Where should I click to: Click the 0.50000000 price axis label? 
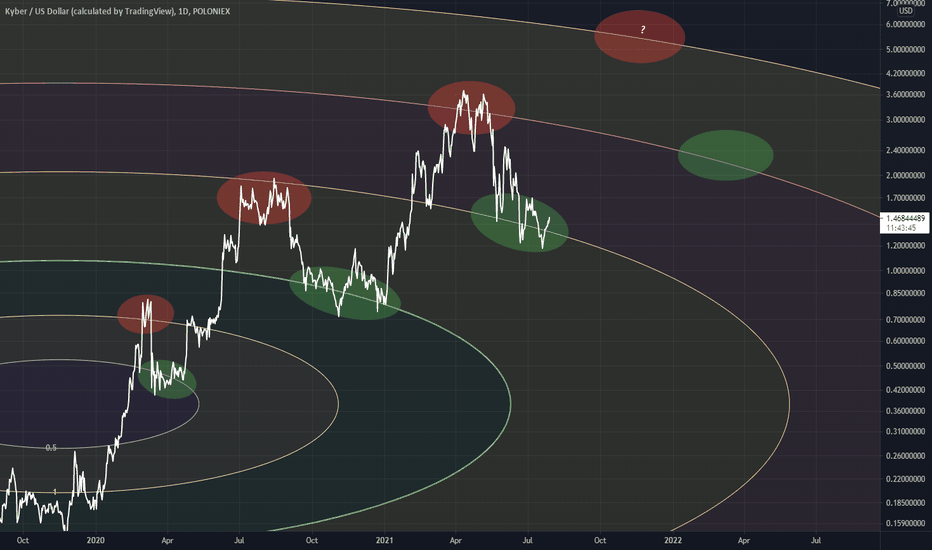click(905, 366)
